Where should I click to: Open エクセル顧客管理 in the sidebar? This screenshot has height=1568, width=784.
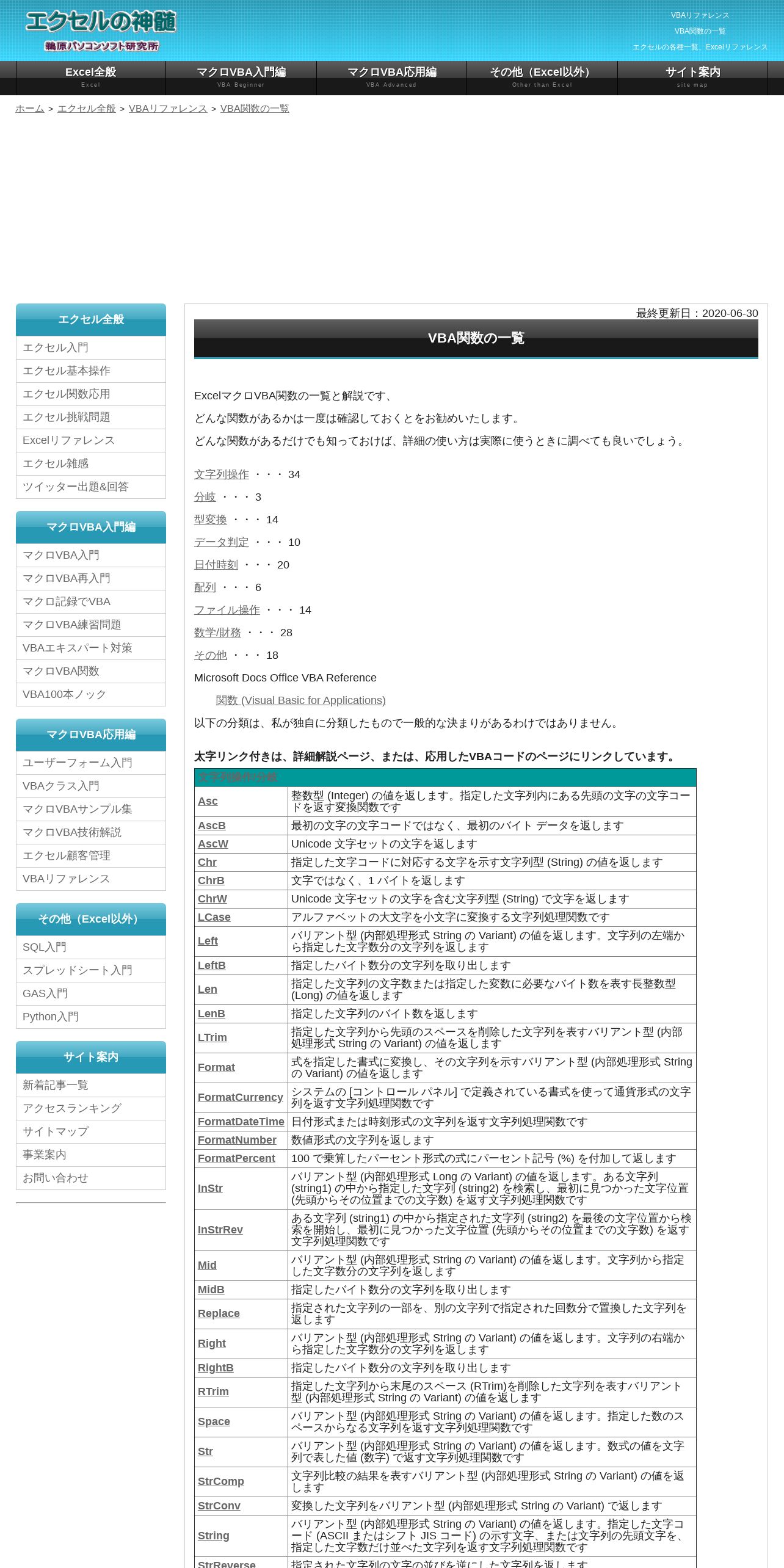[x=91, y=855]
